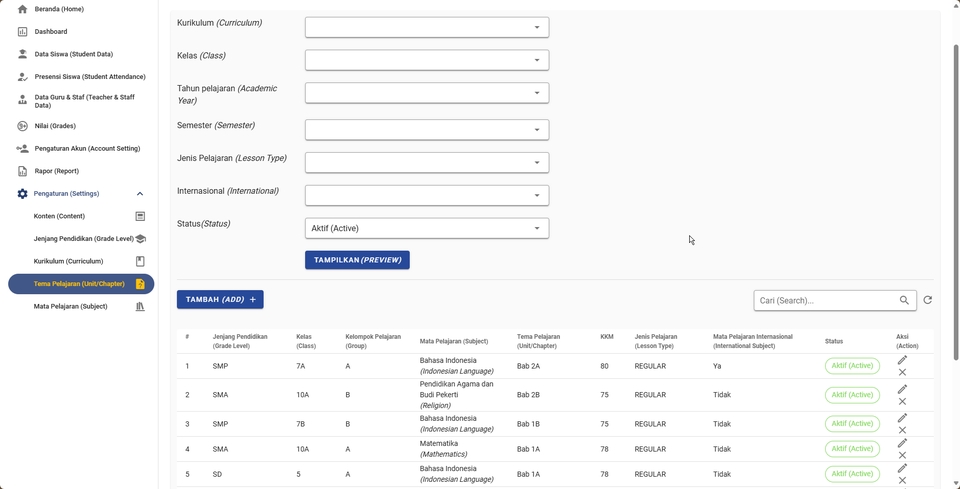Viewport: 960px width, 489px height.
Task: Click the Nilai (Grades) icon
Action: pyautogui.click(x=23, y=125)
